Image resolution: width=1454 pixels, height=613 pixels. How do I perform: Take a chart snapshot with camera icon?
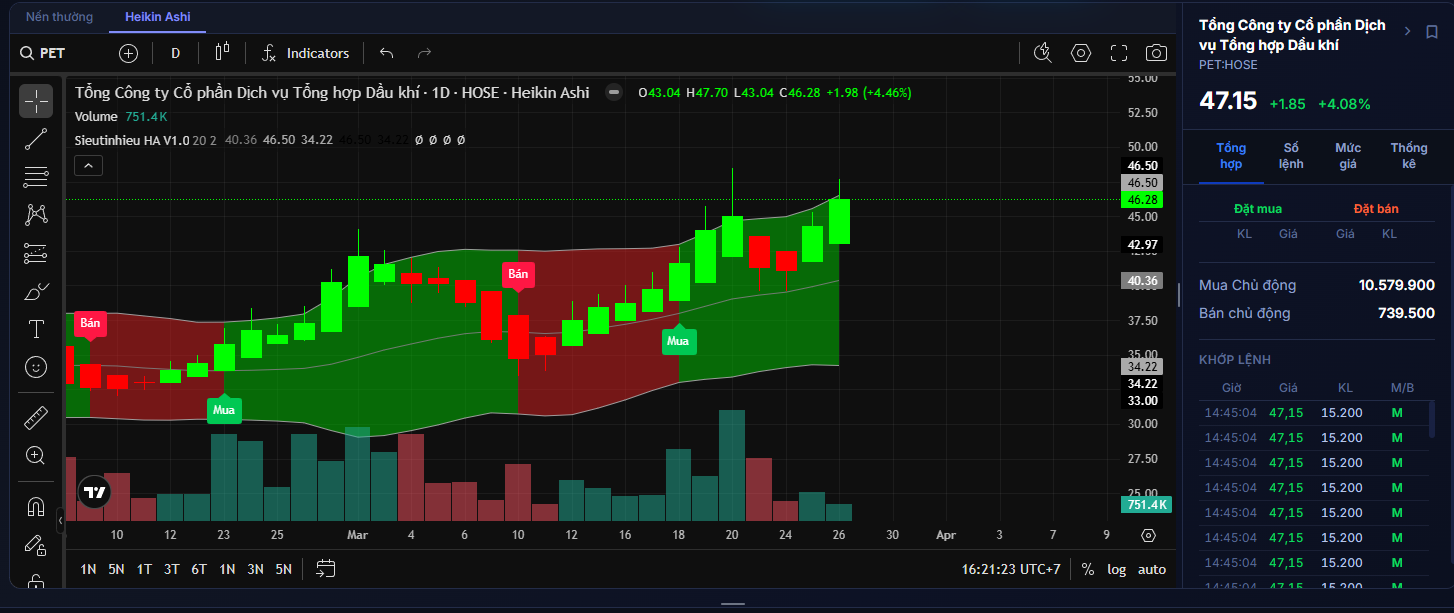[1156, 54]
